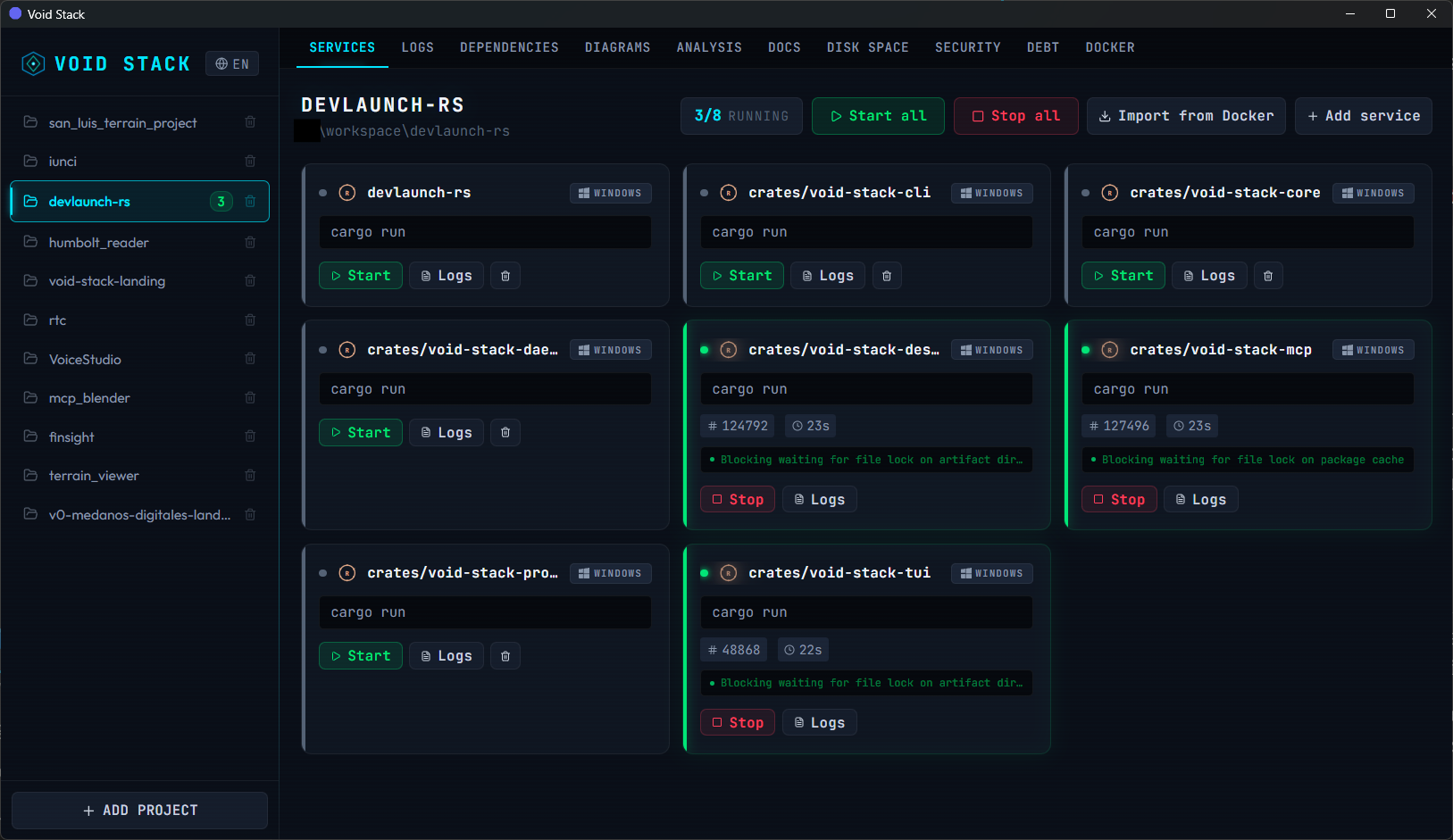This screenshot has width=1453, height=840.
Task: Switch to the Logs tab
Action: point(417,47)
